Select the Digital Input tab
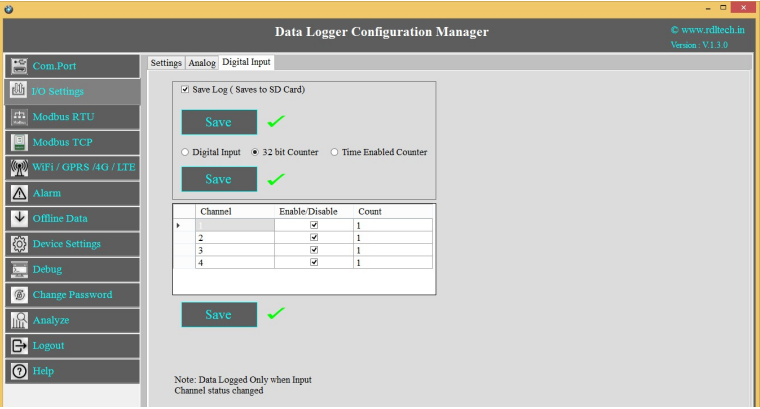This screenshot has height=409, width=760. [x=246, y=62]
